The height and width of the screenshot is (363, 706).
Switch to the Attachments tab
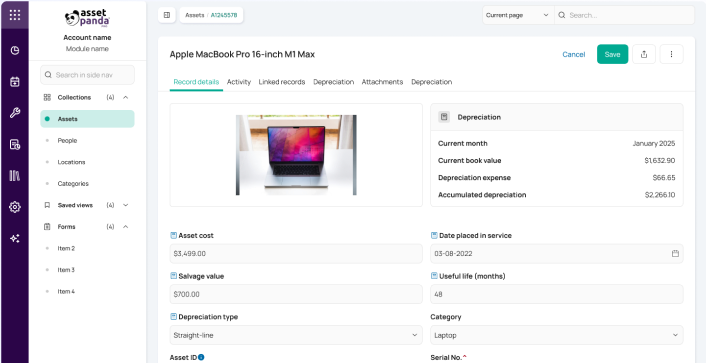pyautogui.click(x=382, y=82)
